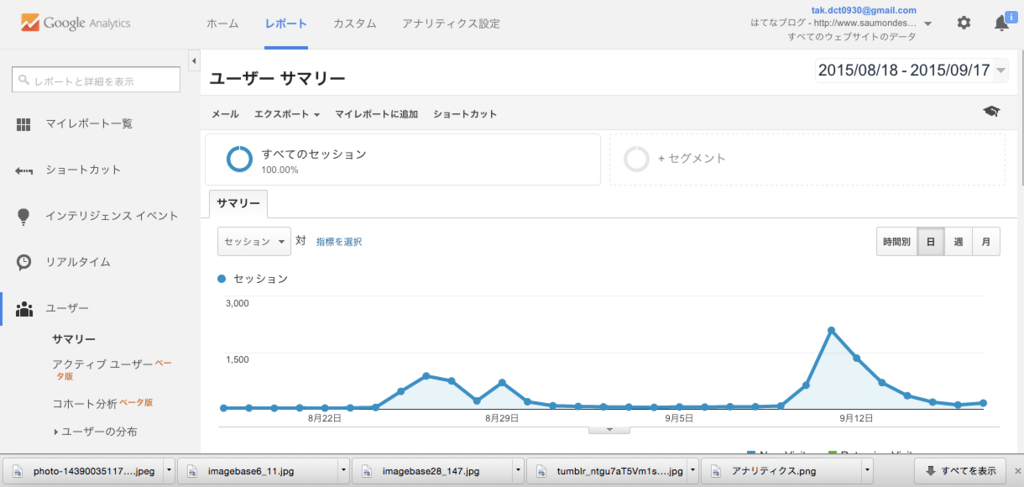Open menu arrow for imagebase6_11.jpg download

(343, 470)
